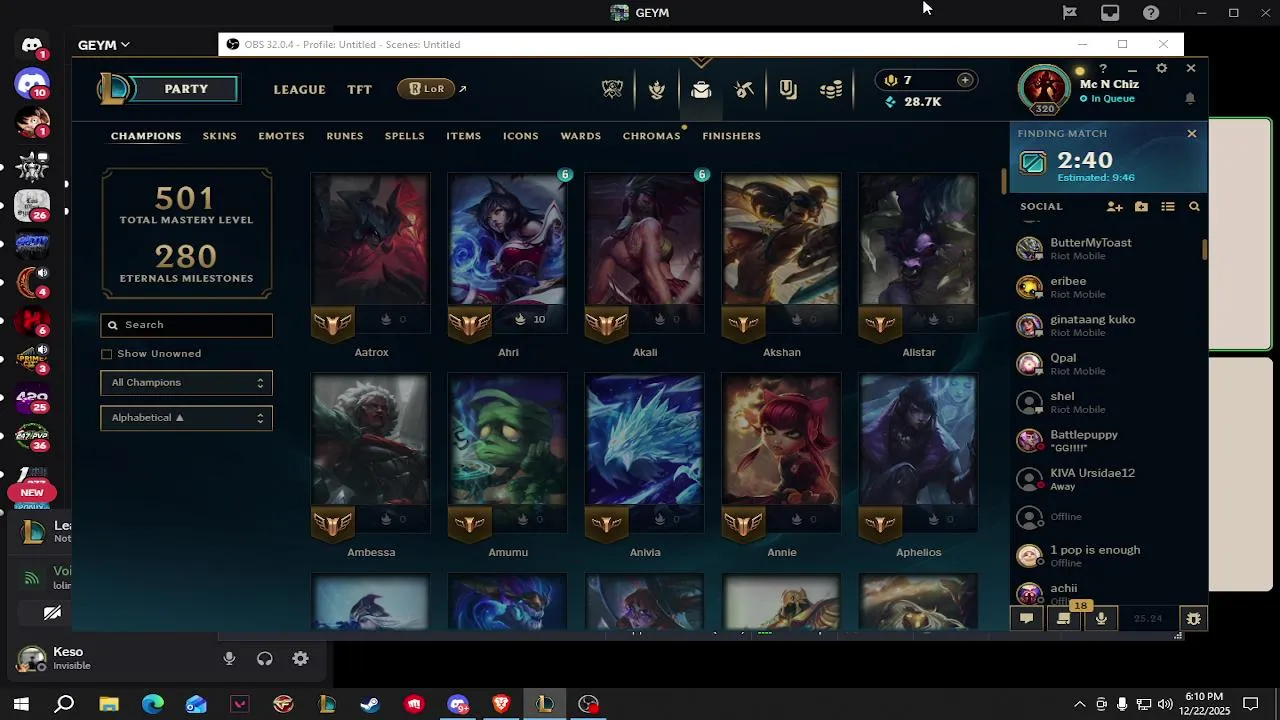
Task: Open the Icons tab
Action: [521, 136]
